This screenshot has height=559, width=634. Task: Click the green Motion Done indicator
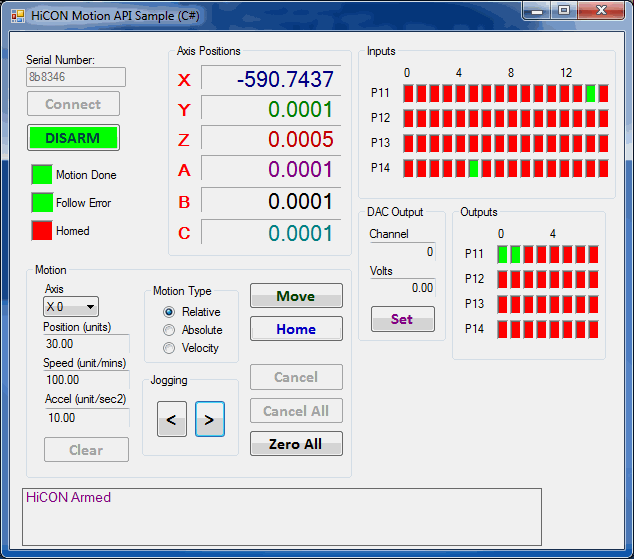click(42, 175)
